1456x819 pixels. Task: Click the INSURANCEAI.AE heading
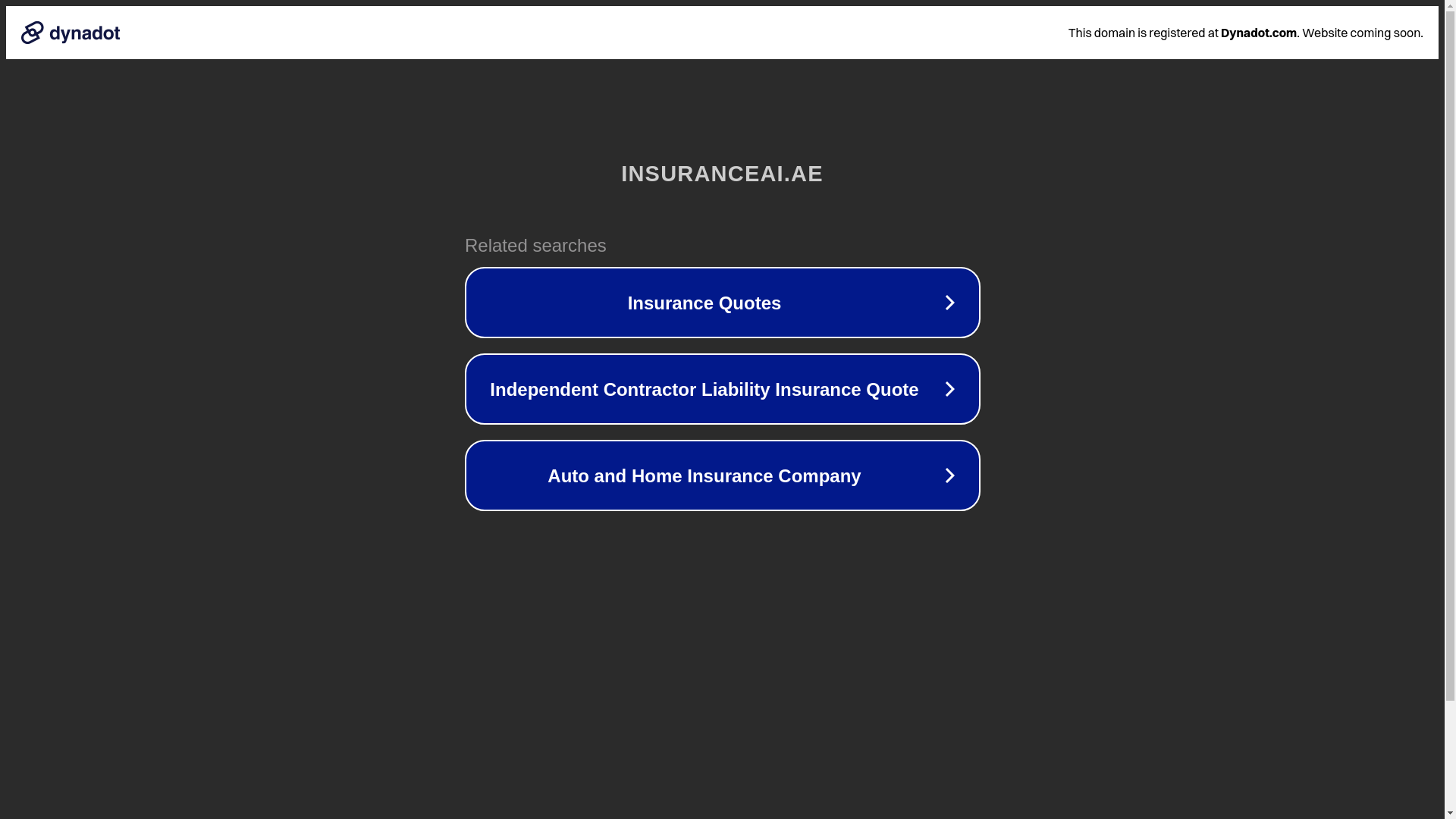point(722,174)
